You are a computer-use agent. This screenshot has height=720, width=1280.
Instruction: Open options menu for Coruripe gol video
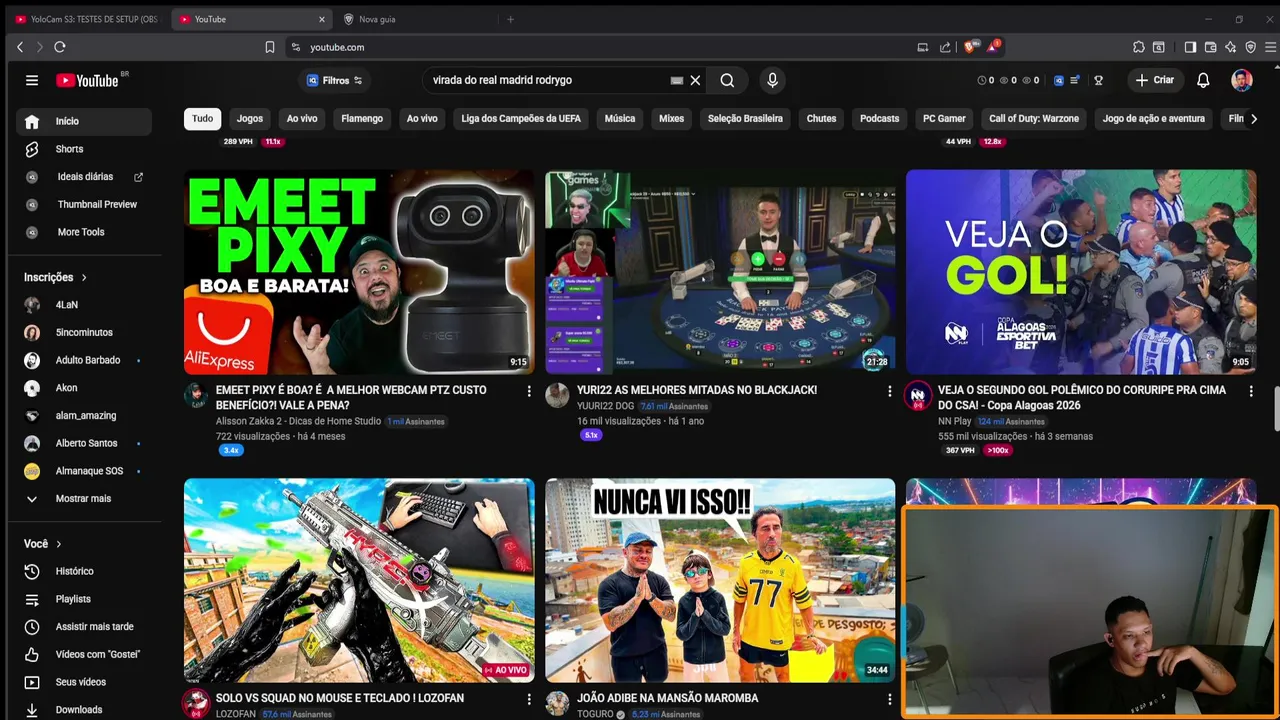tap(1251, 391)
